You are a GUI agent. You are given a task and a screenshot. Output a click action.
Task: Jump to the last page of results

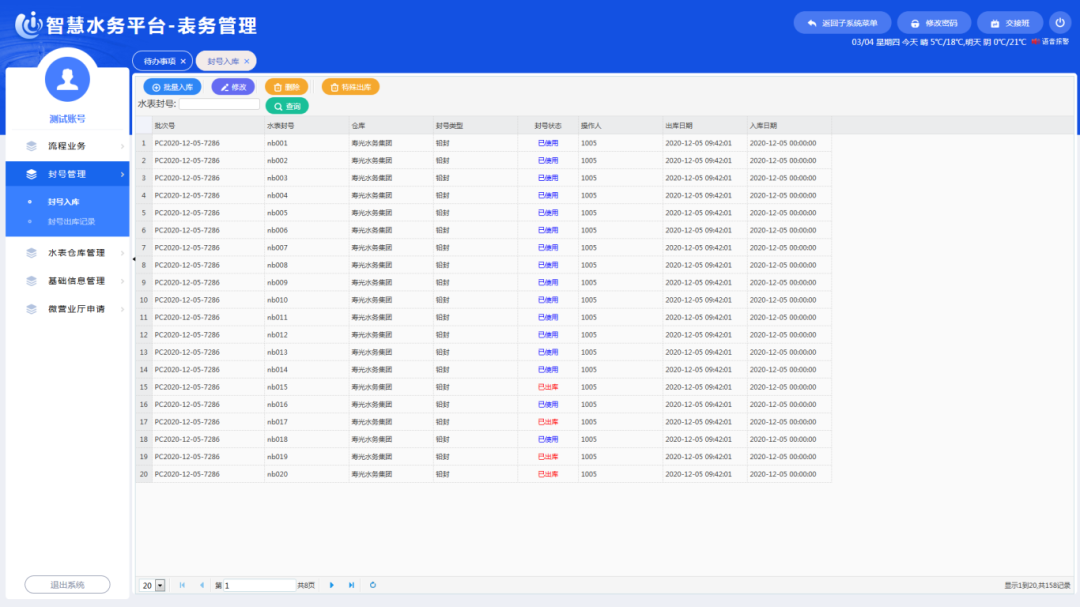point(351,585)
